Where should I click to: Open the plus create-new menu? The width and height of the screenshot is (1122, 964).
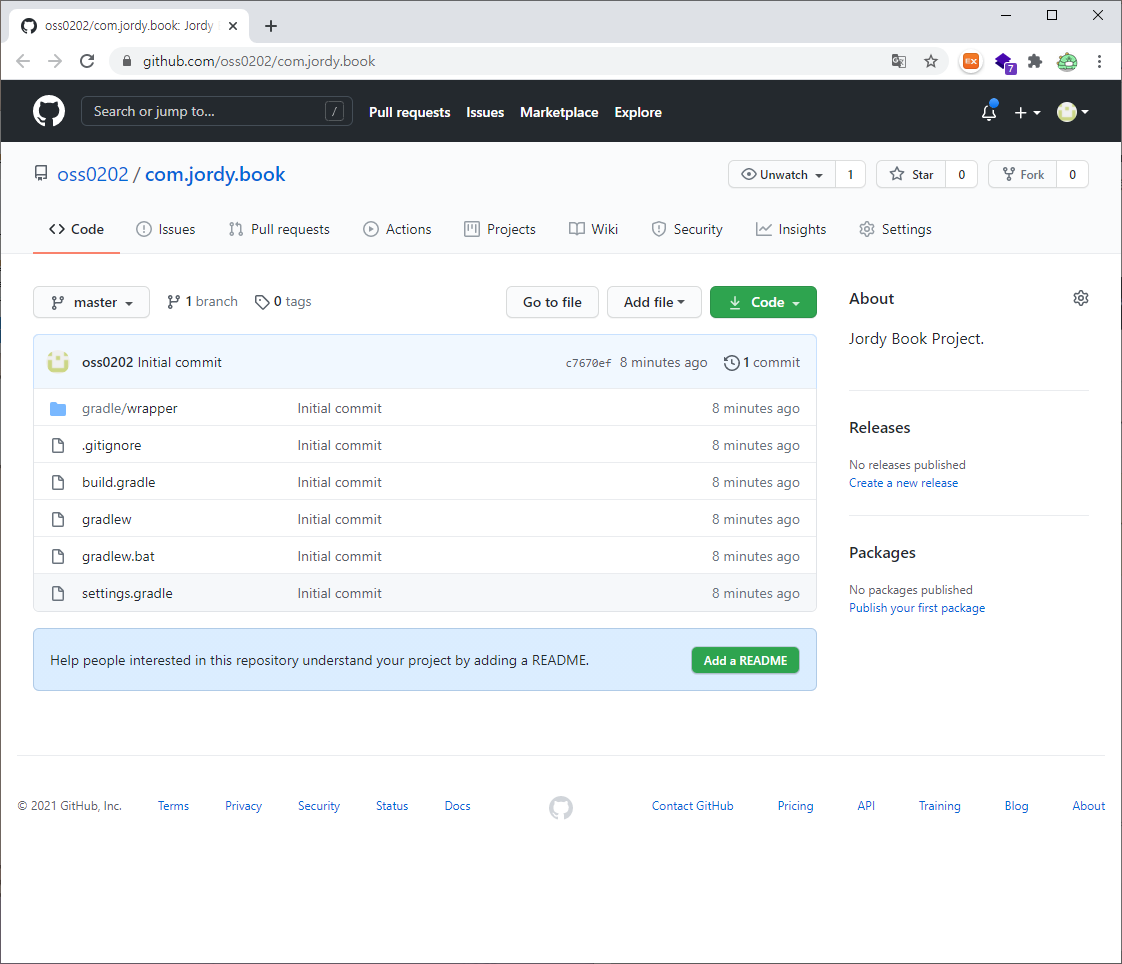click(x=1027, y=112)
